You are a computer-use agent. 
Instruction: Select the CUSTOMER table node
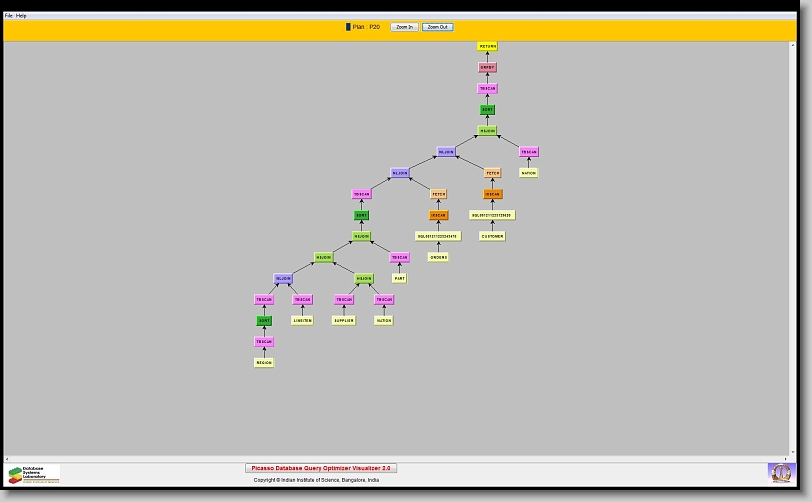pyautogui.click(x=492, y=236)
